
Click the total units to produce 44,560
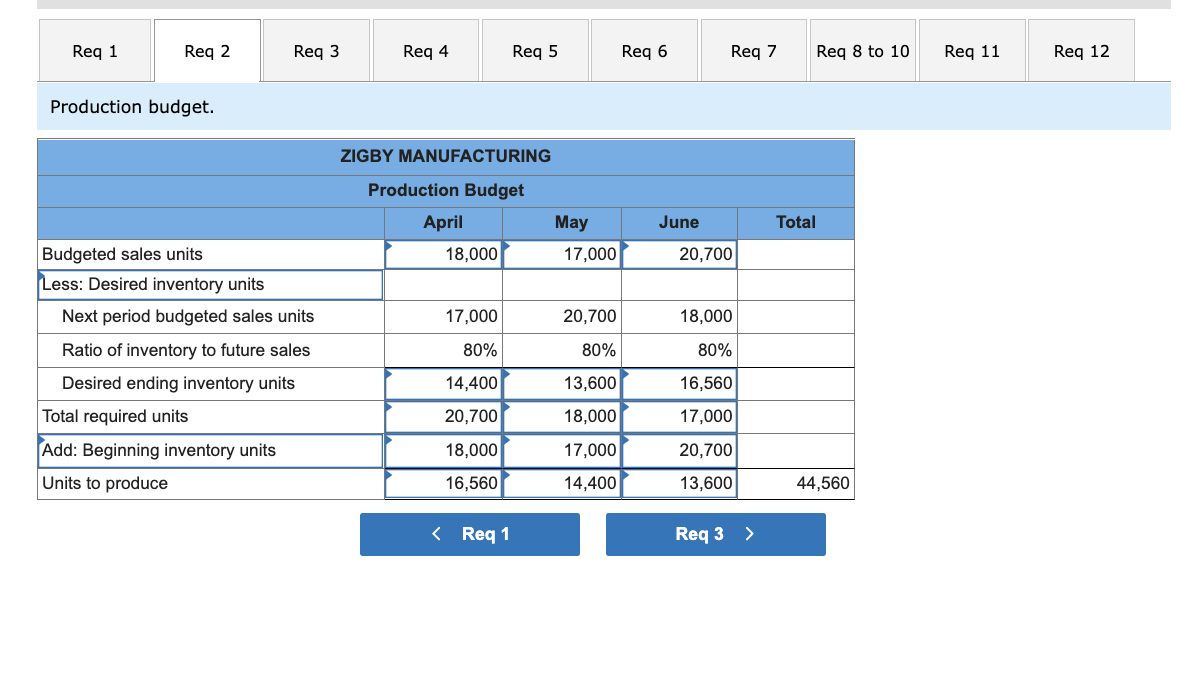(822, 483)
